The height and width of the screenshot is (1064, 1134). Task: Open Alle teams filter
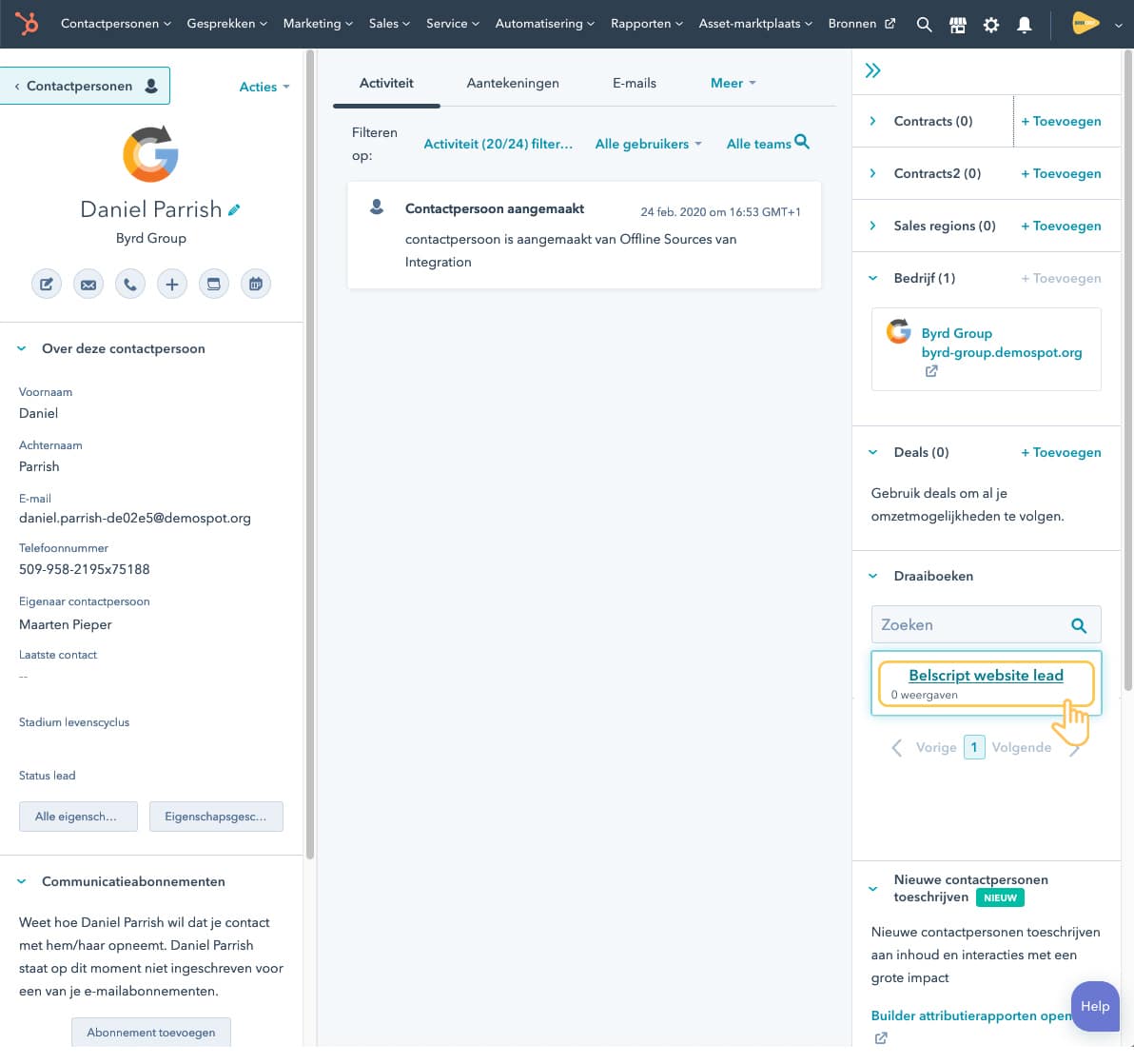(758, 144)
